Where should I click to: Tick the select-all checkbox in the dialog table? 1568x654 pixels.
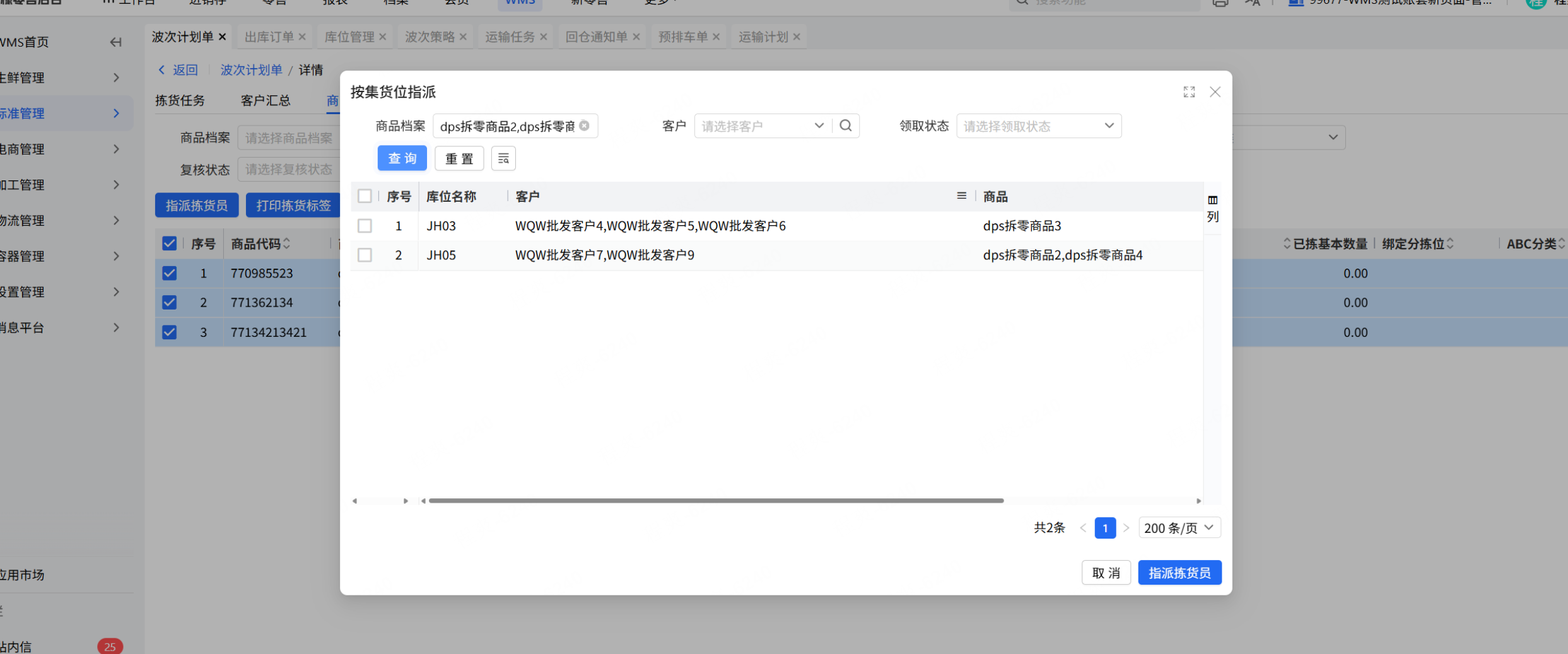(x=365, y=196)
